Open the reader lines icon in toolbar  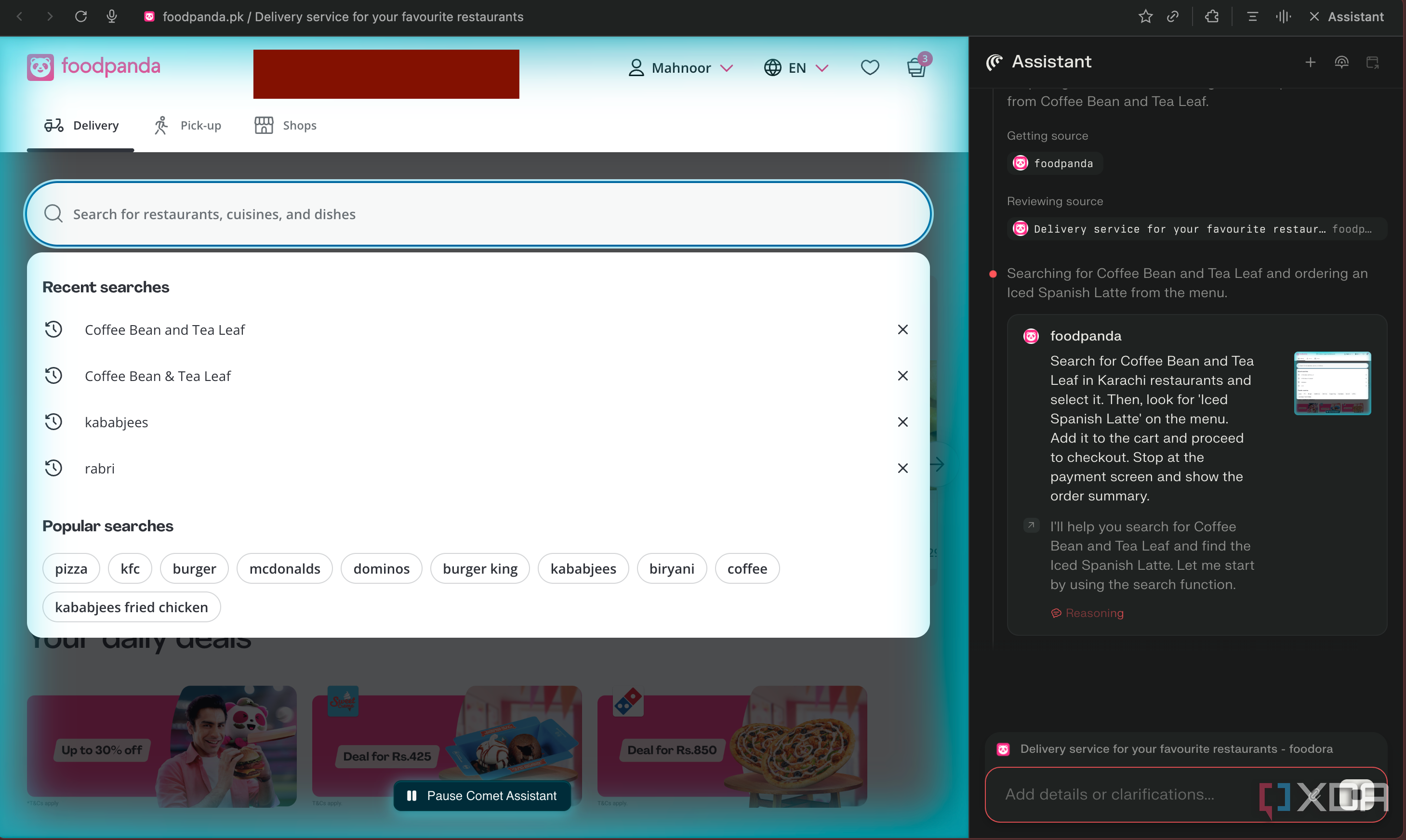pos(1252,16)
